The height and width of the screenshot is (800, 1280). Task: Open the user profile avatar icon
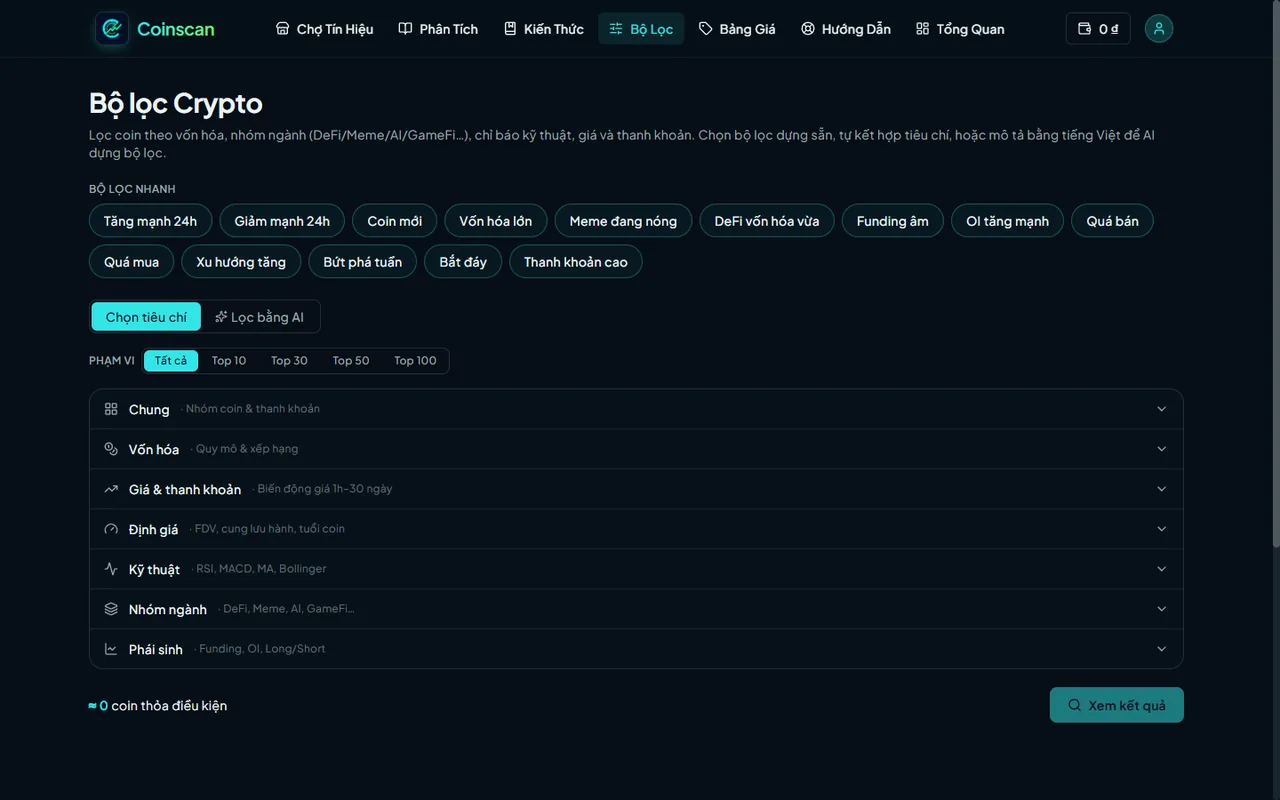click(x=1159, y=29)
